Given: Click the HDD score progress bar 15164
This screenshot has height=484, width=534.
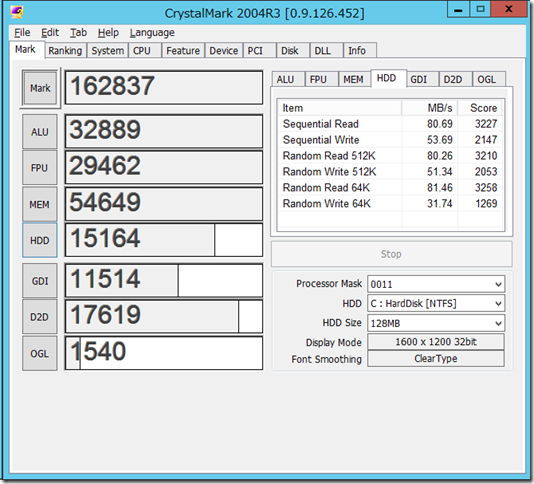Looking at the screenshot, I should (164, 240).
